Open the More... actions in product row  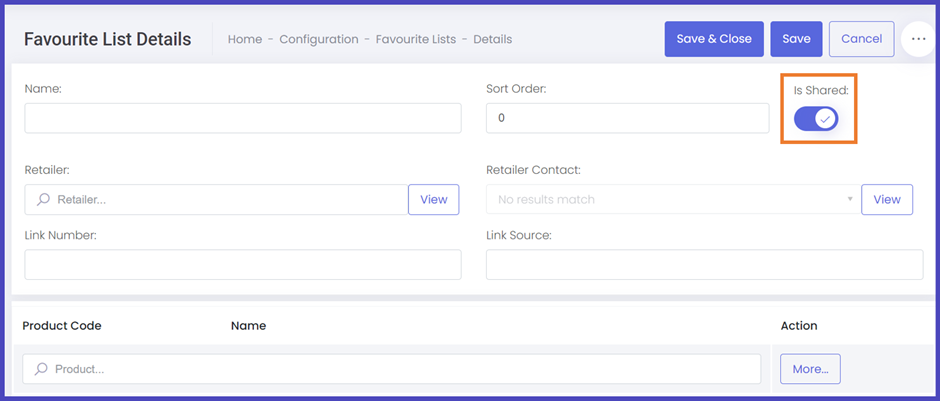[810, 369]
